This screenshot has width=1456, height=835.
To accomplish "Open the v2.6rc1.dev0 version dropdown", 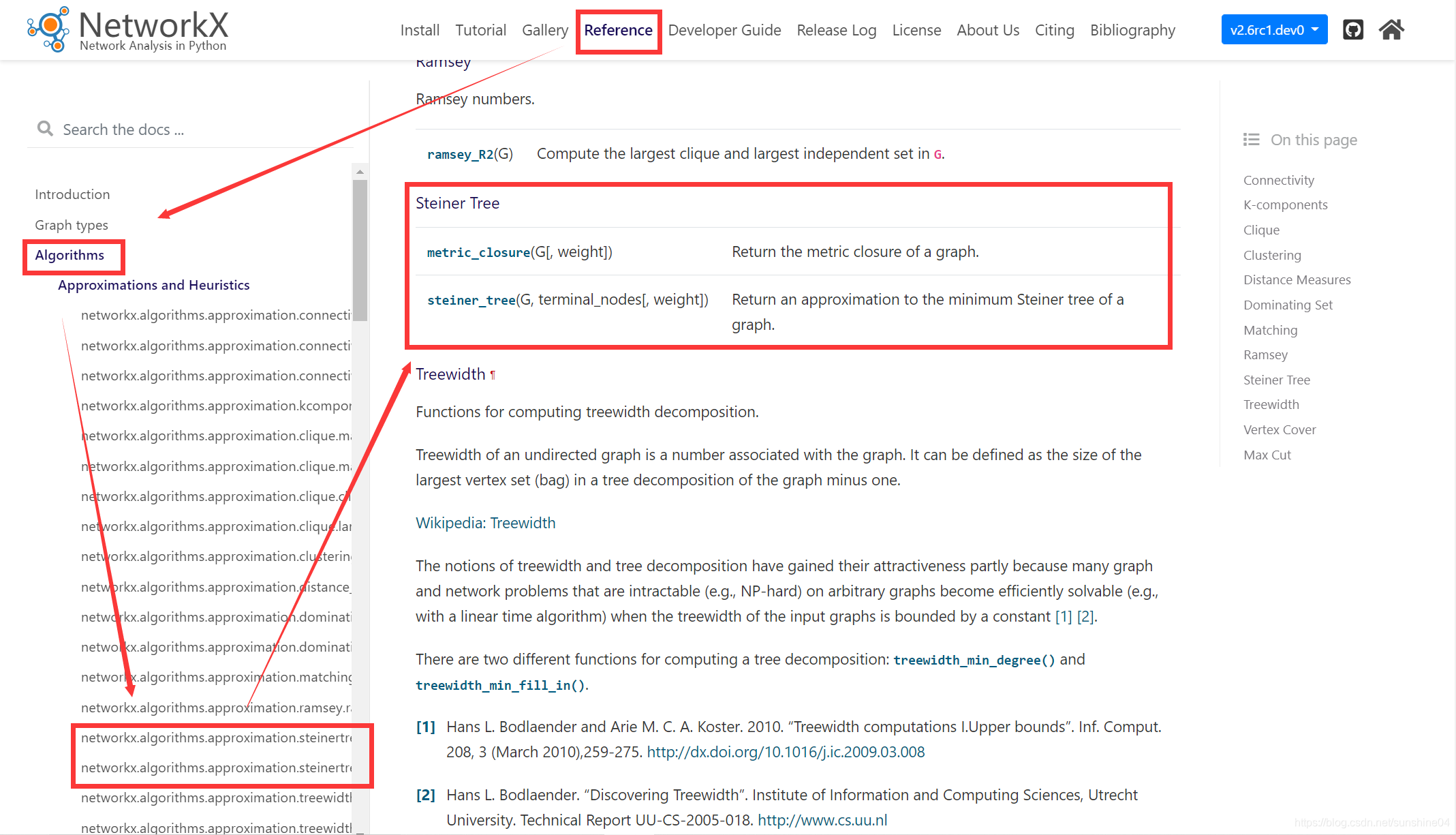I will coord(1273,30).
